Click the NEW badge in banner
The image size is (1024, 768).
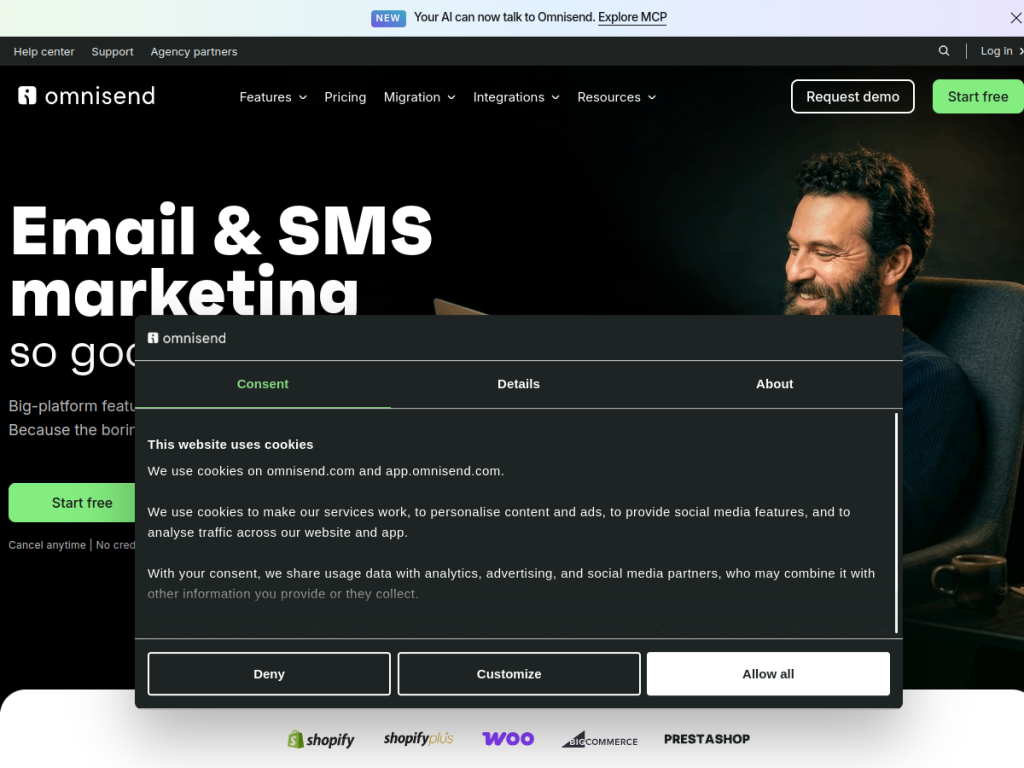pyautogui.click(x=388, y=18)
